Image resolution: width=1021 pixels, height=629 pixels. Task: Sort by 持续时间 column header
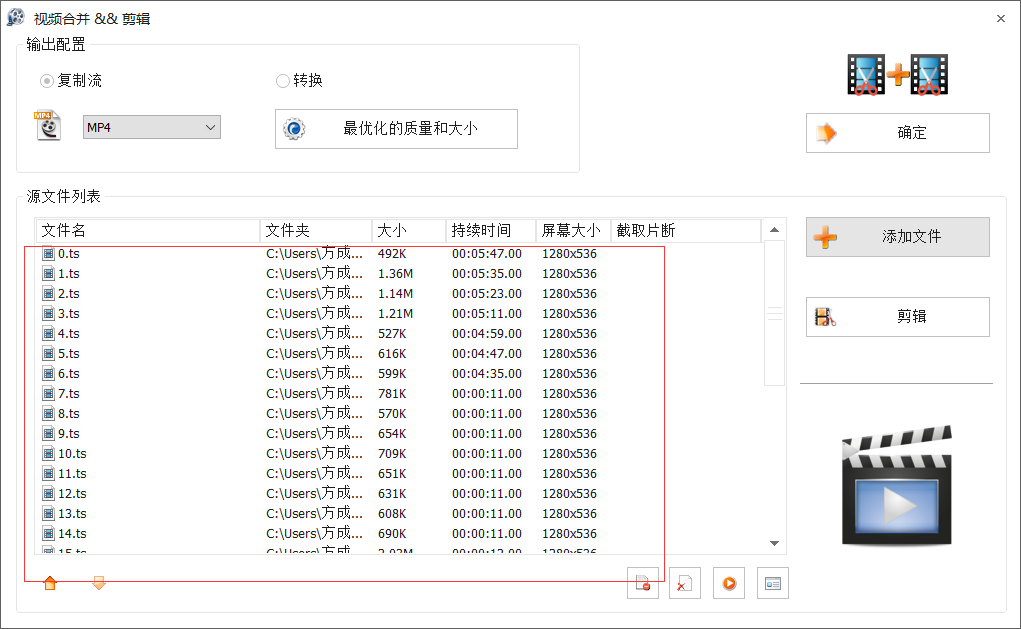coord(491,231)
